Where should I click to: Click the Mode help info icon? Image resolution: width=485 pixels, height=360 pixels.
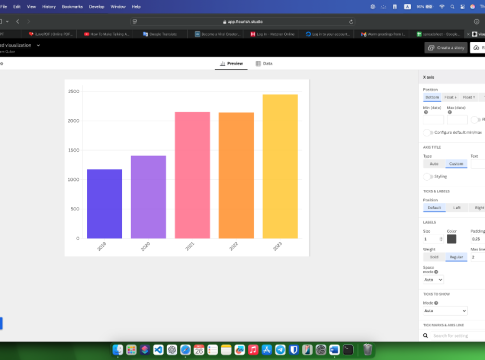(436, 303)
